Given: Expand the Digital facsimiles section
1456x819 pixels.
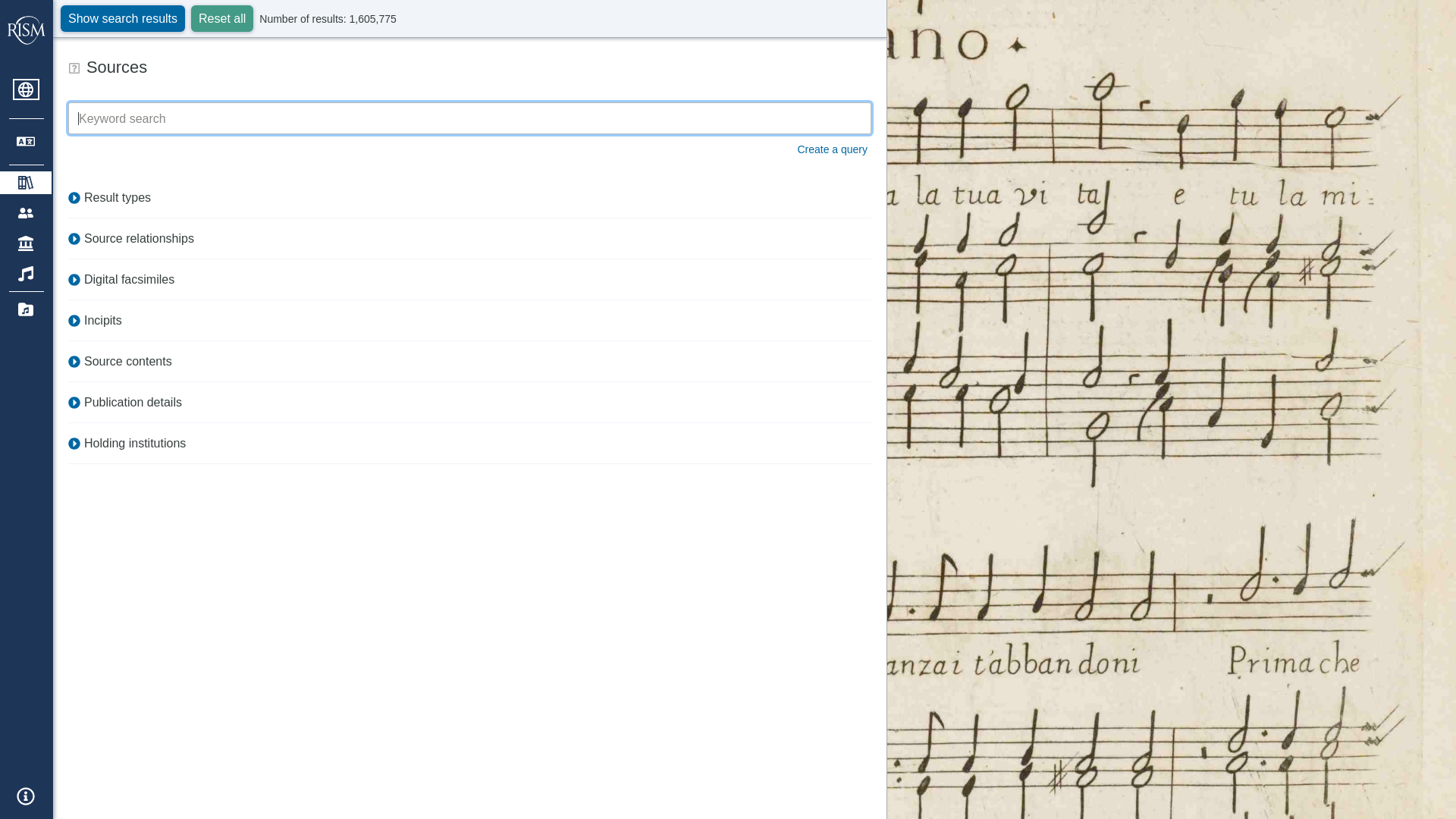Looking at the screenshot, I should (128, 280).
